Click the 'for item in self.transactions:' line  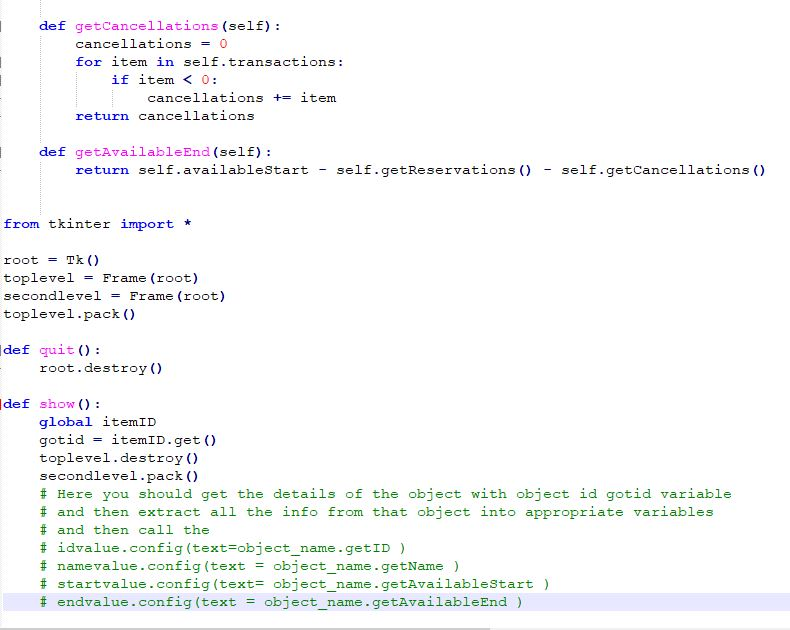pos(209,62)
